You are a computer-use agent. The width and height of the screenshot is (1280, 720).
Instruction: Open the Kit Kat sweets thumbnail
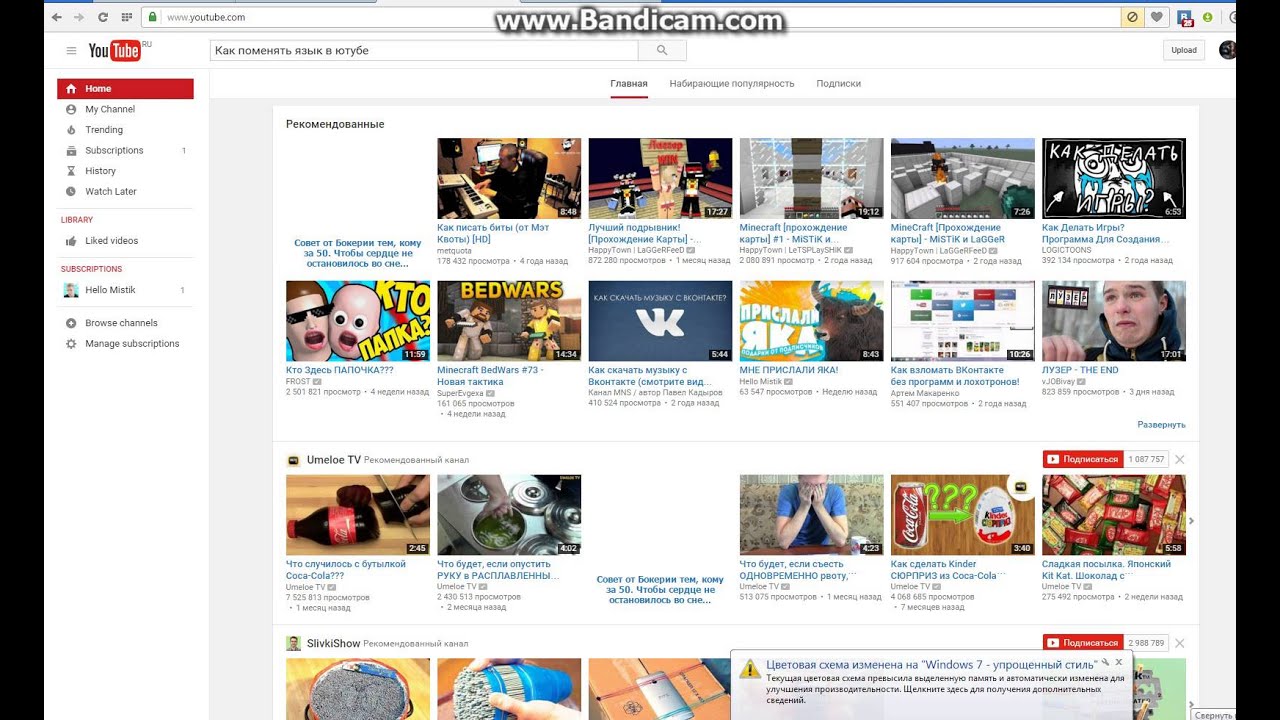coord(1114,515)
